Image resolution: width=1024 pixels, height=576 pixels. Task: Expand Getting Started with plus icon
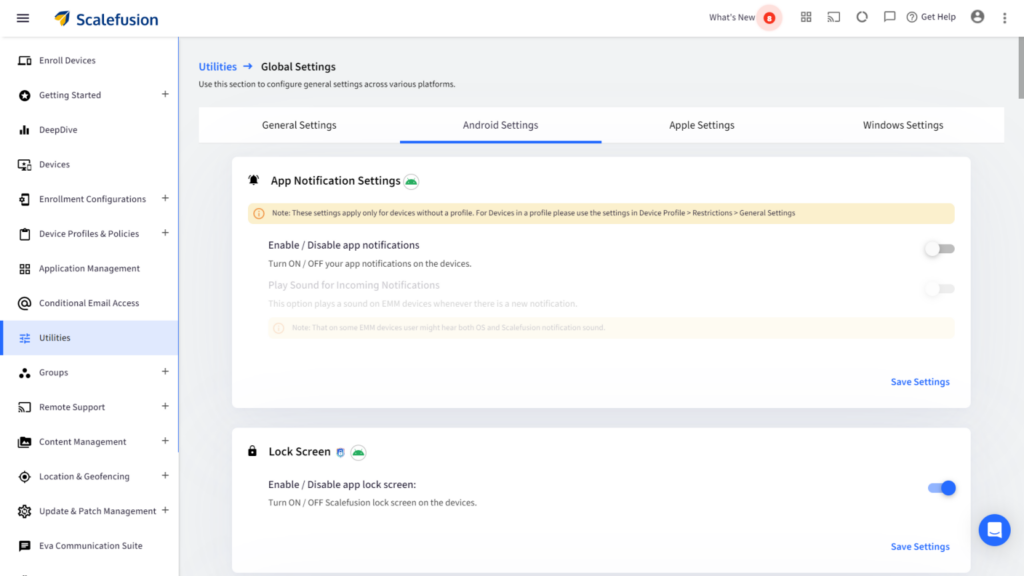(165, 95)
